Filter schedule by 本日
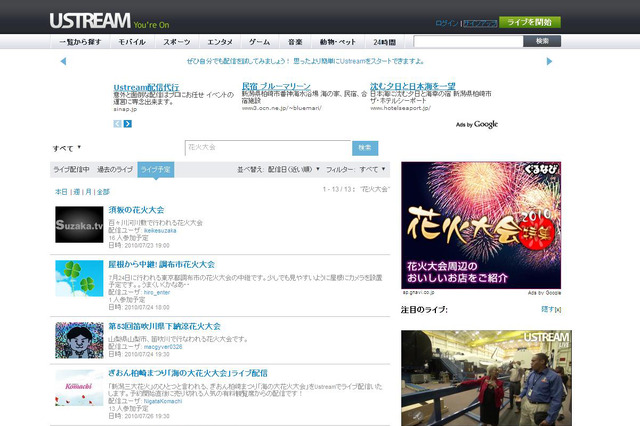 61,192
